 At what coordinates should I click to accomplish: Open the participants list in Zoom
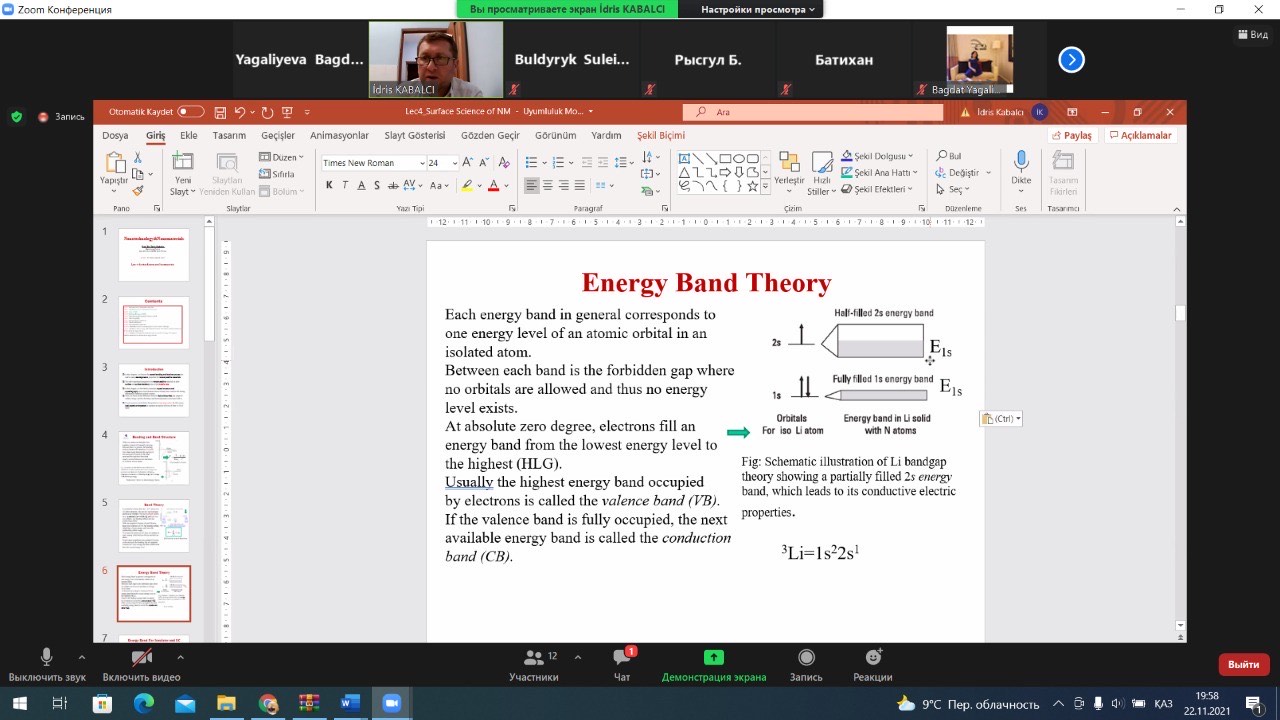coord(533,657)
